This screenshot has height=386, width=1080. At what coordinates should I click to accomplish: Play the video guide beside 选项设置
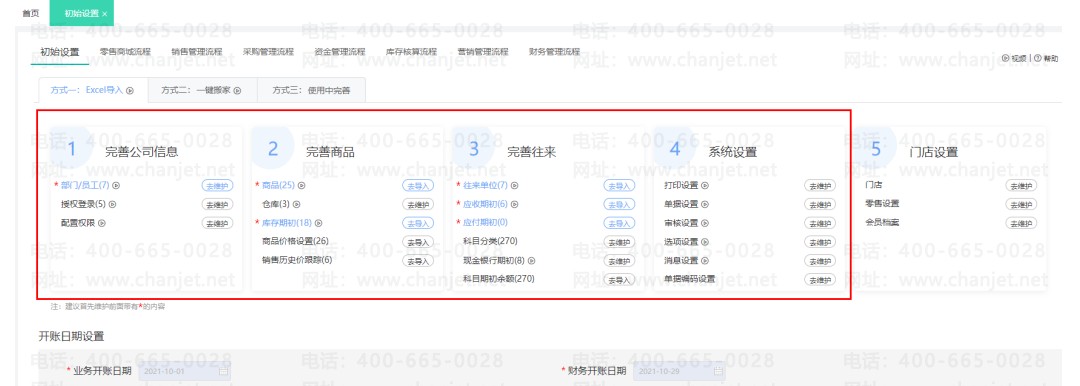pos(705,242)
